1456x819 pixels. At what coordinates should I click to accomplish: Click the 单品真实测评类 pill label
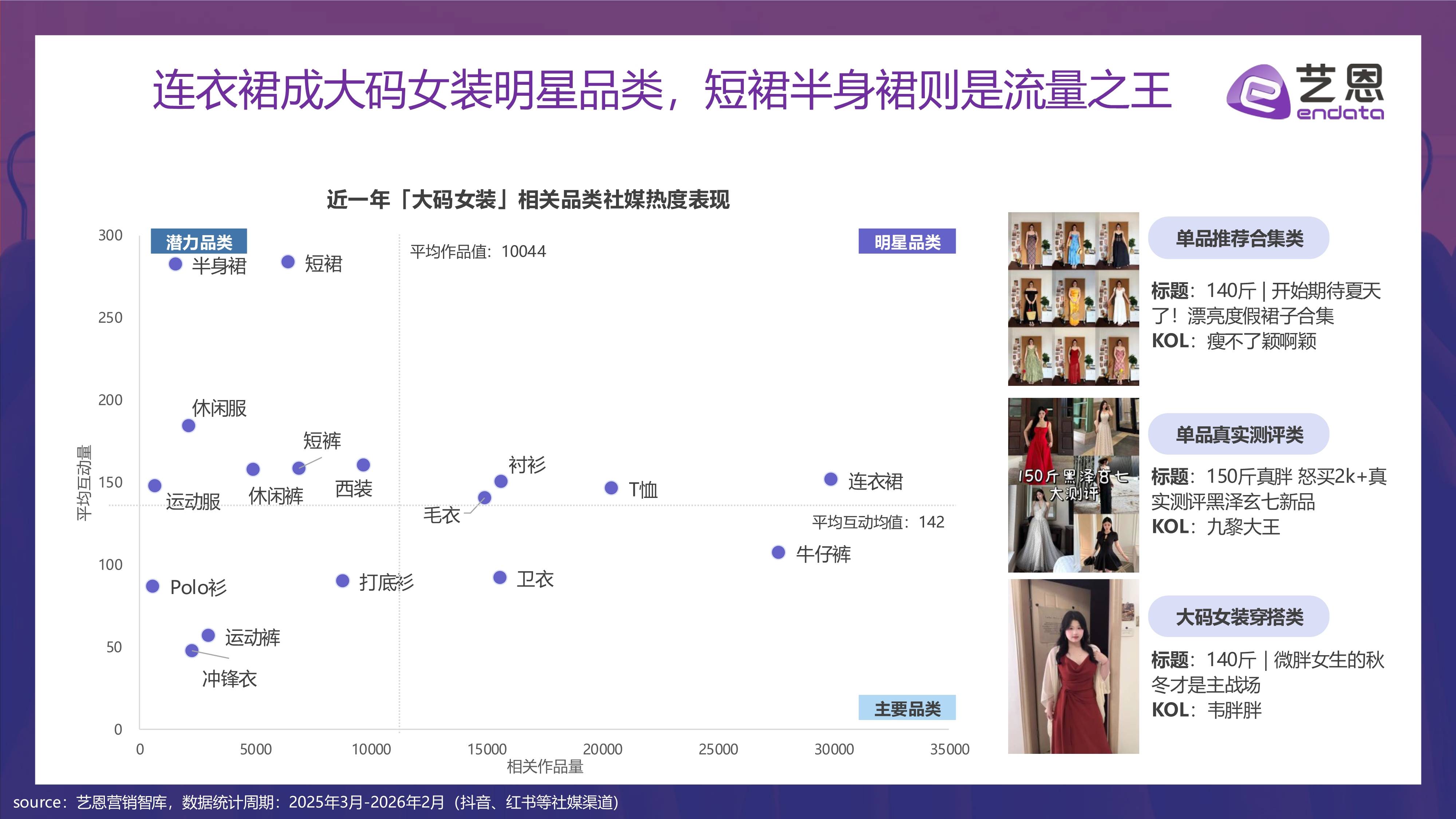[x=1238, y=434]
